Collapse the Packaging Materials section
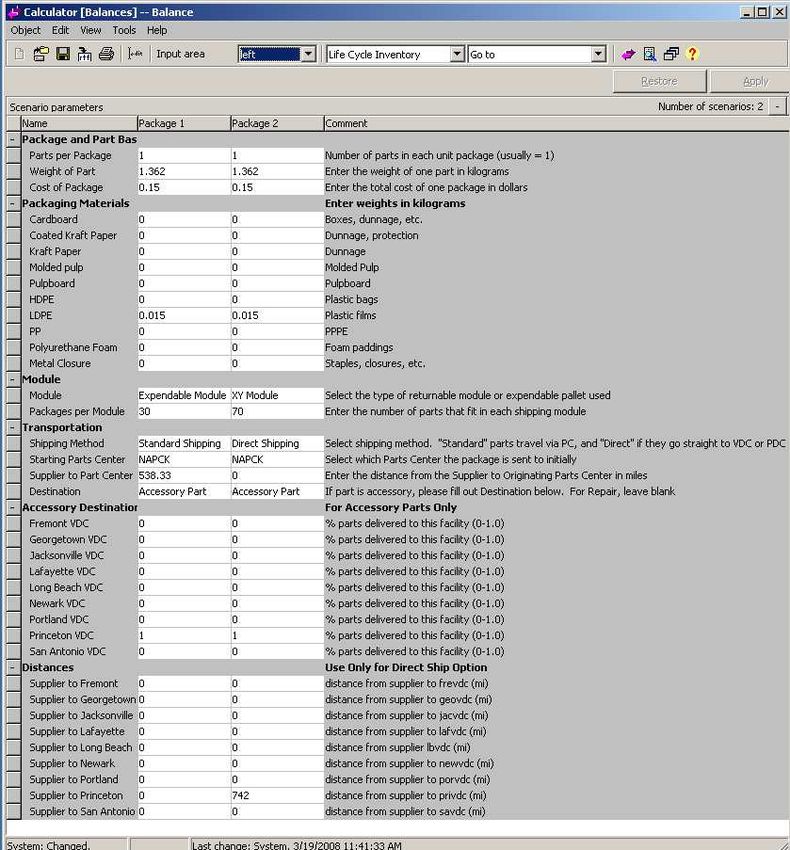 (12, 204)
